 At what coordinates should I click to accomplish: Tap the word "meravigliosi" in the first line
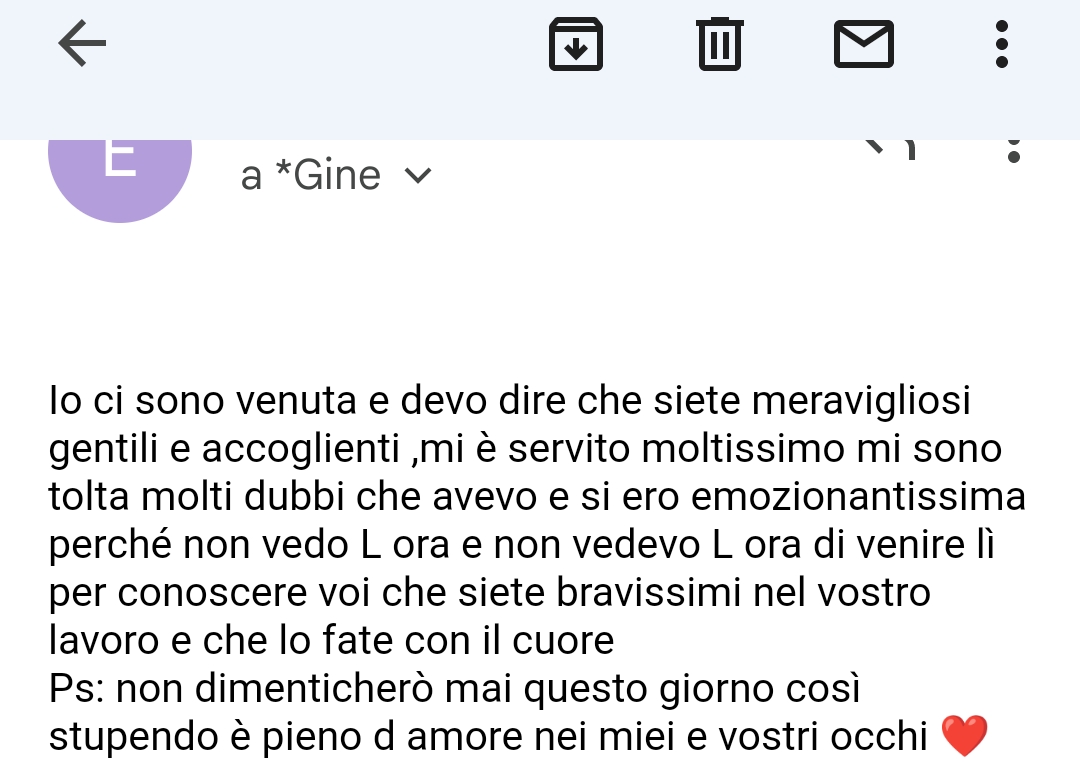pos(861,400)
